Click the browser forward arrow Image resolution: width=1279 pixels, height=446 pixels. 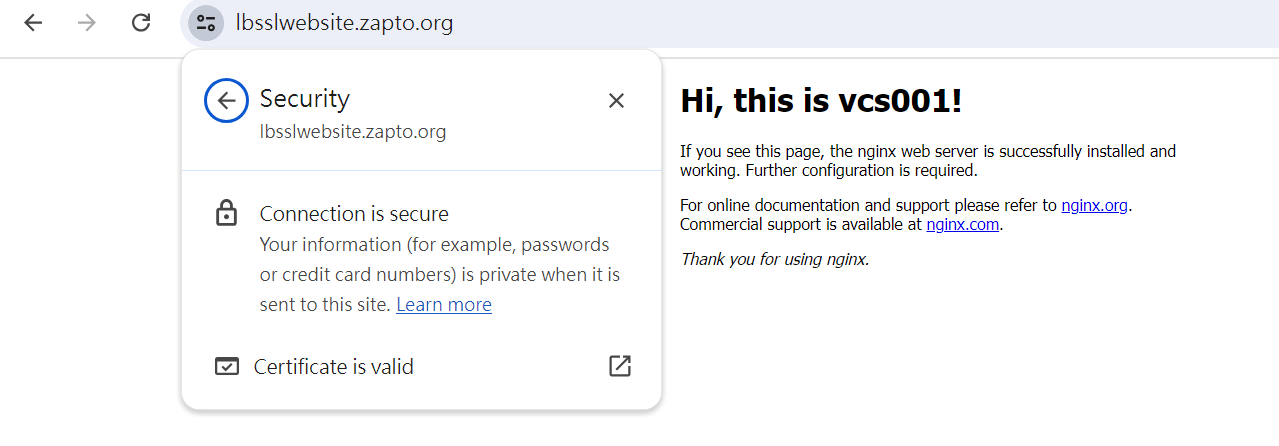(87, 23)
